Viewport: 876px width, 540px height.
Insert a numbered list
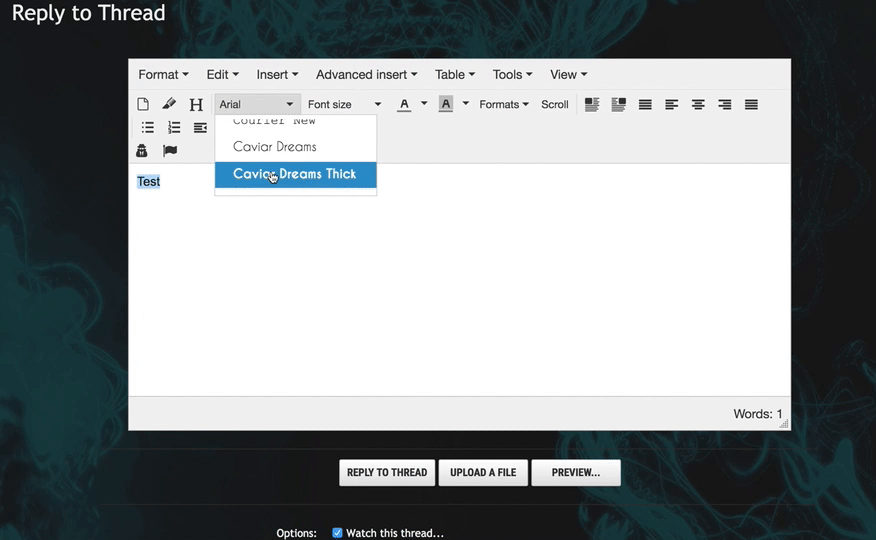174,127
